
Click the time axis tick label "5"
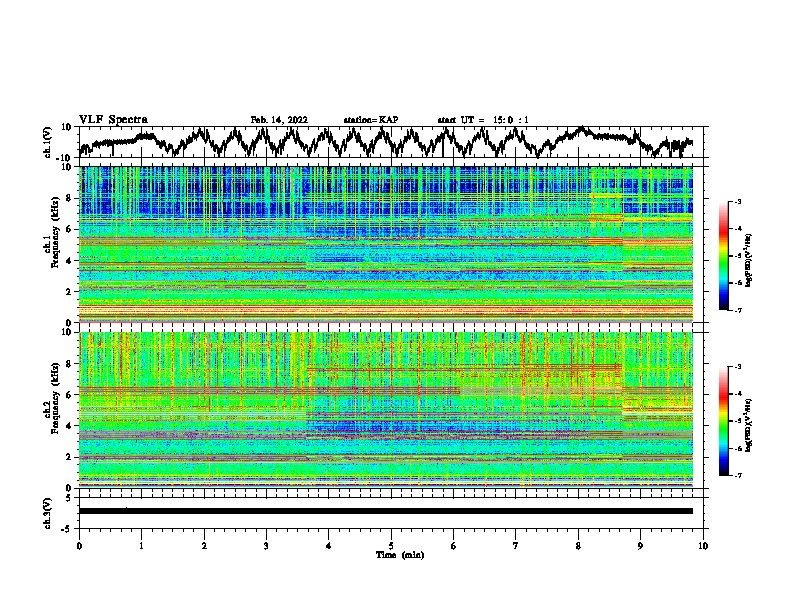point(391,546)
